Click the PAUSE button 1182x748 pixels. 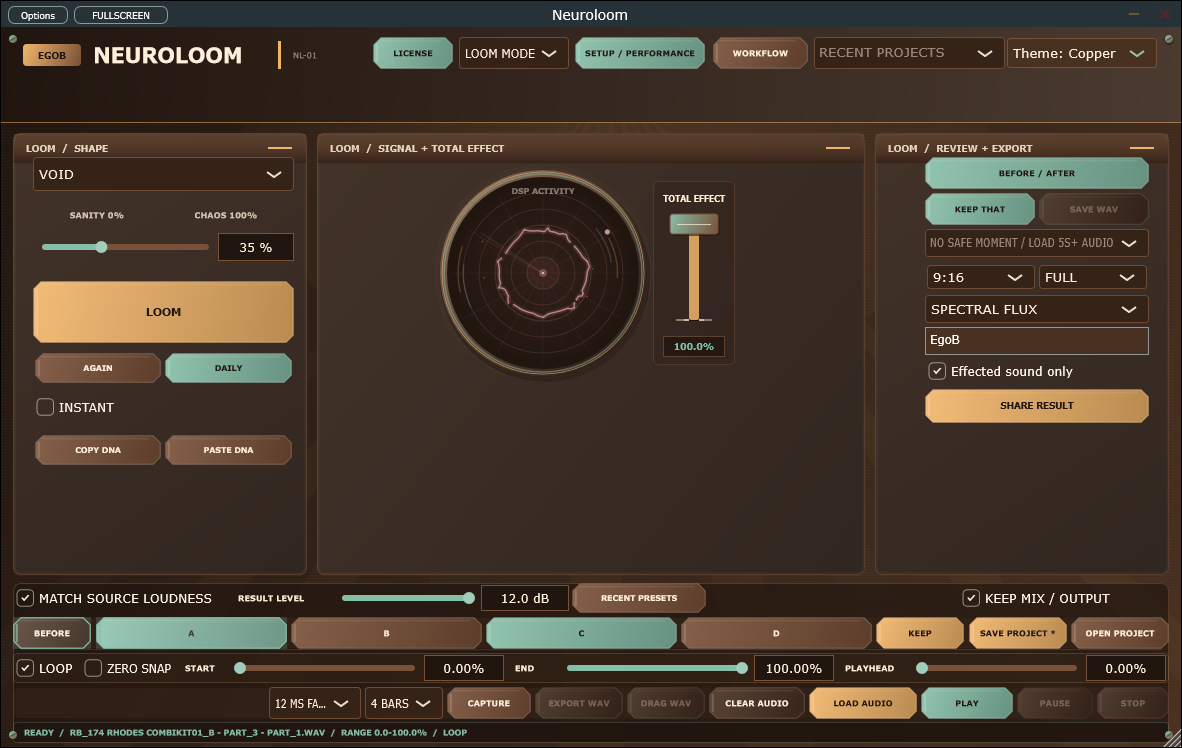(1055, 704)
